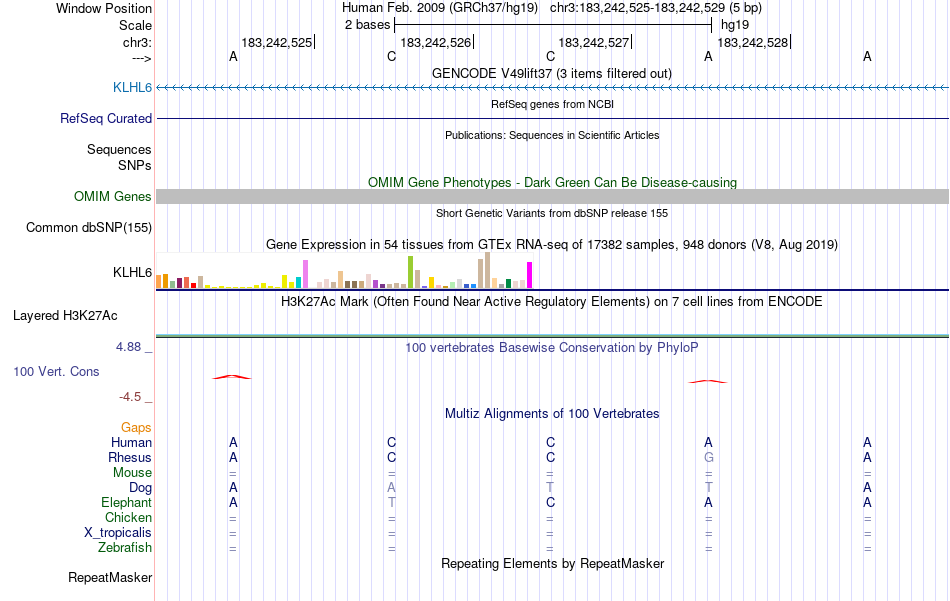This screenshot has width=950, height=601.
Task: Click the gray OMIM Genes bar
Action: click(552, 196)
